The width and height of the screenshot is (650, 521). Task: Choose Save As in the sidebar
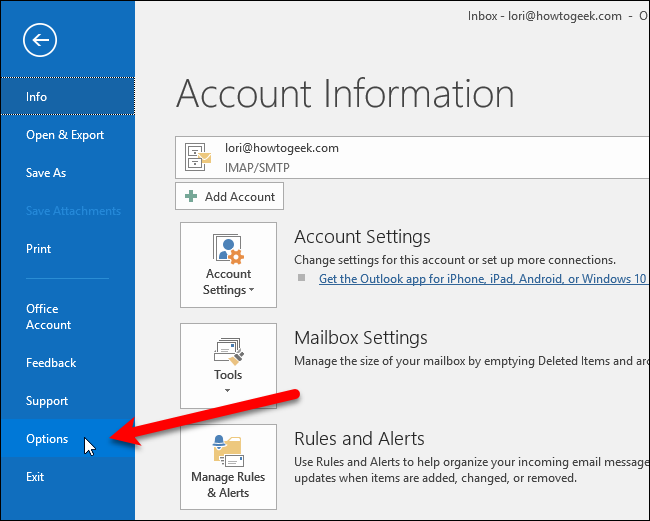pos(46,173)
